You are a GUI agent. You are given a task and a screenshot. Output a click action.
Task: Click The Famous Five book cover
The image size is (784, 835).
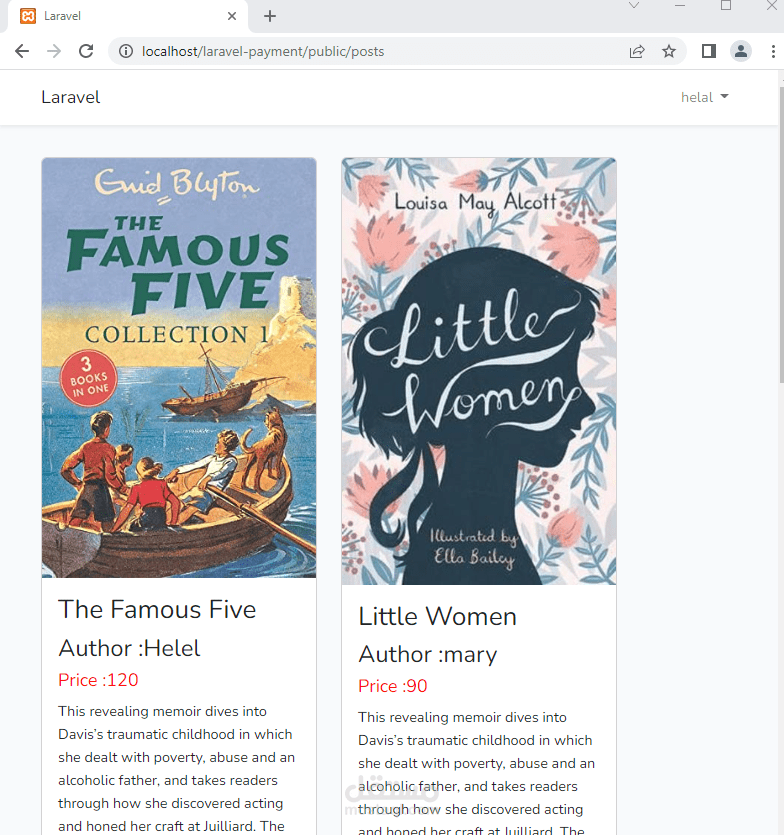pos(178,368)
